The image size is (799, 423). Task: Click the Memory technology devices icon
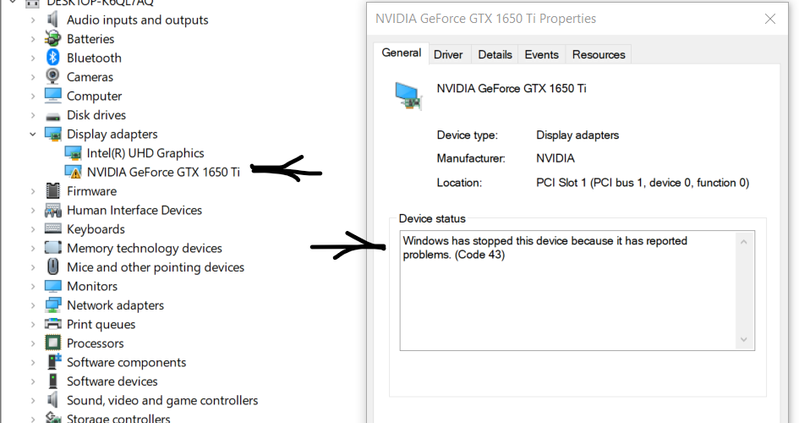52,248
